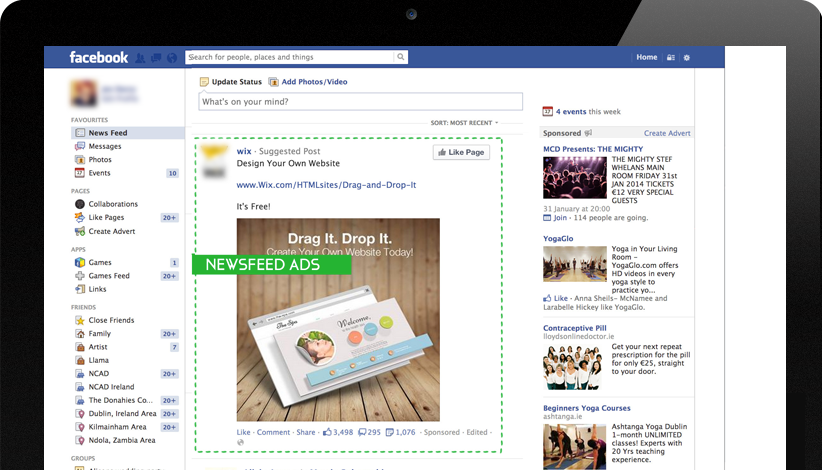Viewport: 822px width, 470px height.
Task: Open privacy shortcuts lock icon
Action: (670, 58)
